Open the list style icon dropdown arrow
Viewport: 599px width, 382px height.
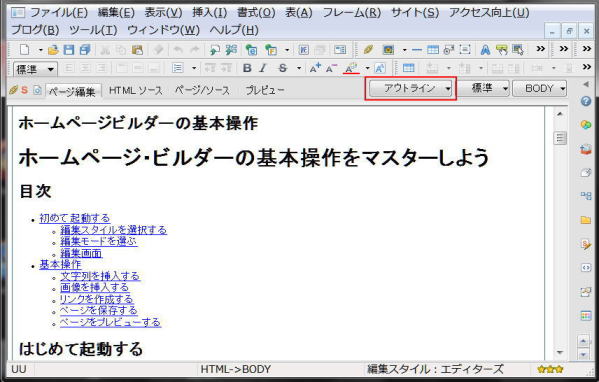(x=194, y=68)
